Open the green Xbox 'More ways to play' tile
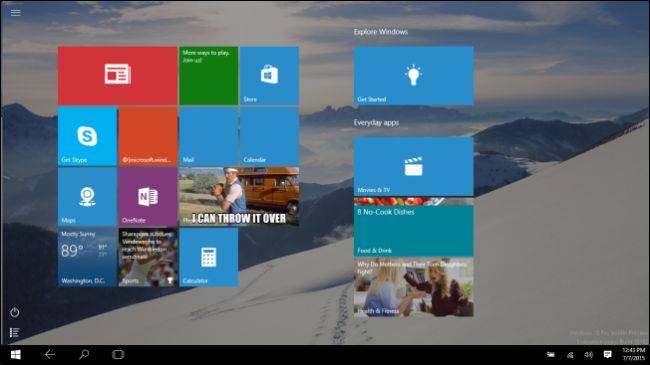This screenshot has width=650, height=365. coord(209,75)
